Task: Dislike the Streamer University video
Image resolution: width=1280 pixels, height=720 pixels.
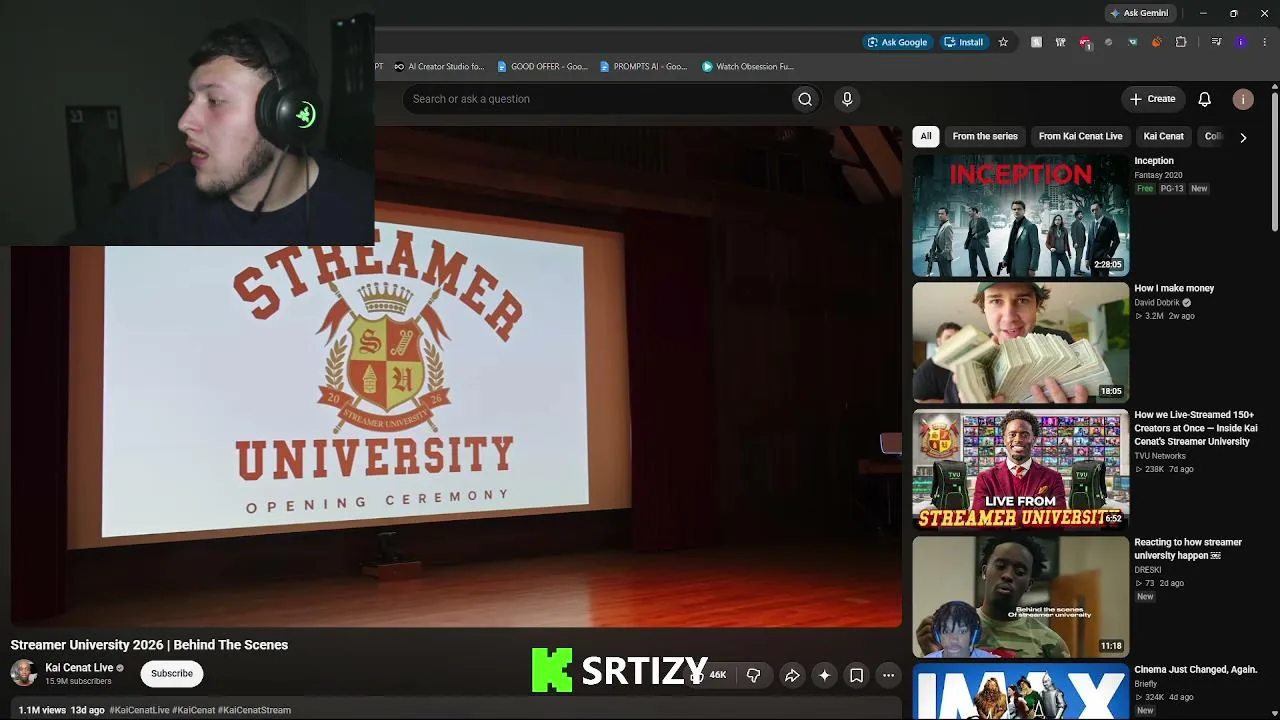Action: (754, 676)
